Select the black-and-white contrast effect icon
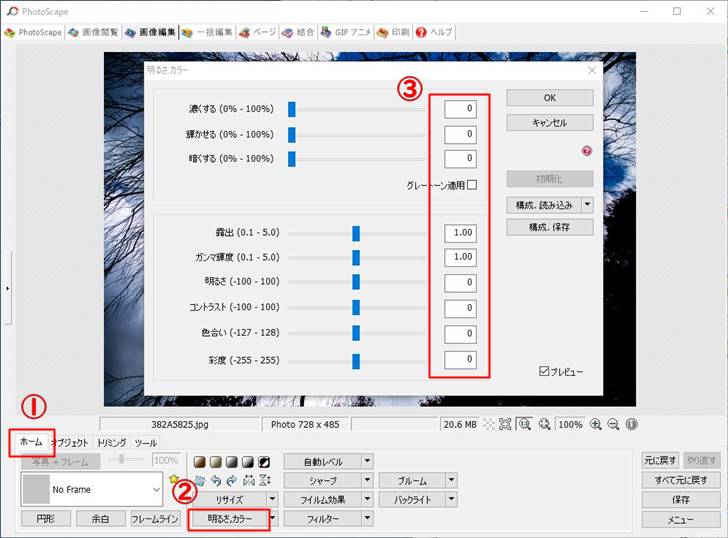728x538 pixels. (264, 462)
